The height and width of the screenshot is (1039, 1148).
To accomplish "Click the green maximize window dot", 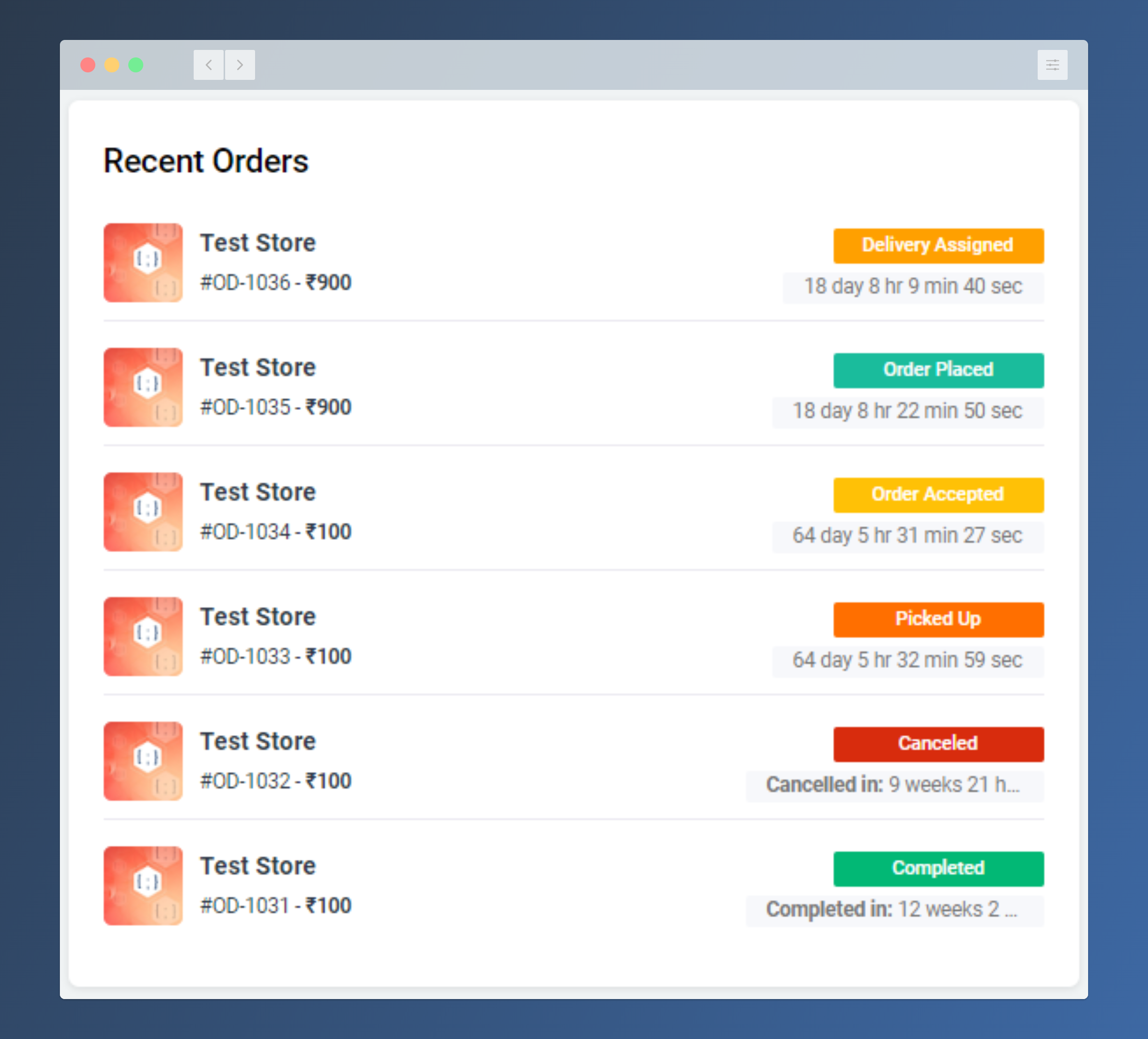I will tap(136, 65).
